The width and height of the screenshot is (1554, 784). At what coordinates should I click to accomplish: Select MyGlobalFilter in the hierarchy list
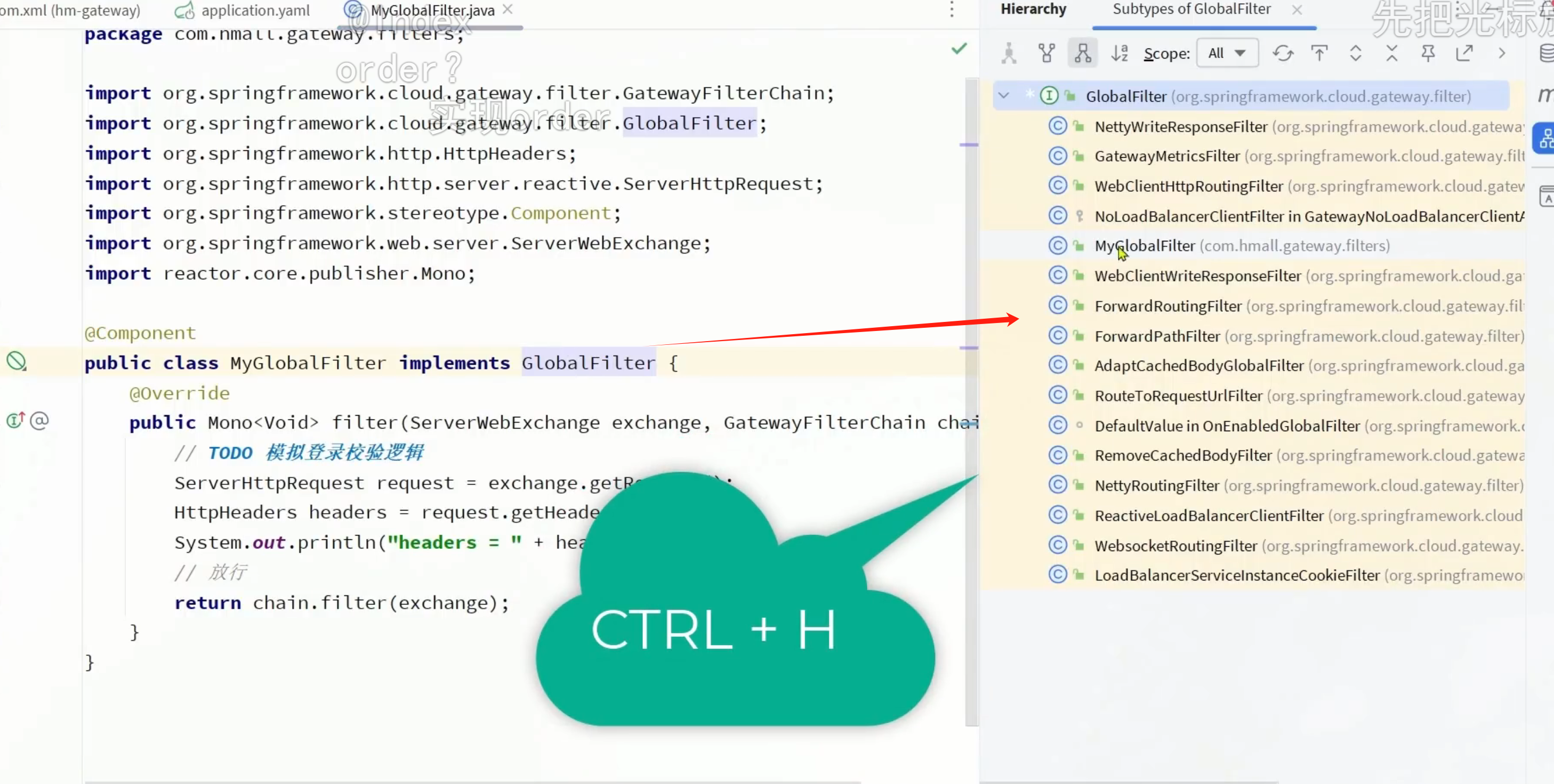point(1145,246)
